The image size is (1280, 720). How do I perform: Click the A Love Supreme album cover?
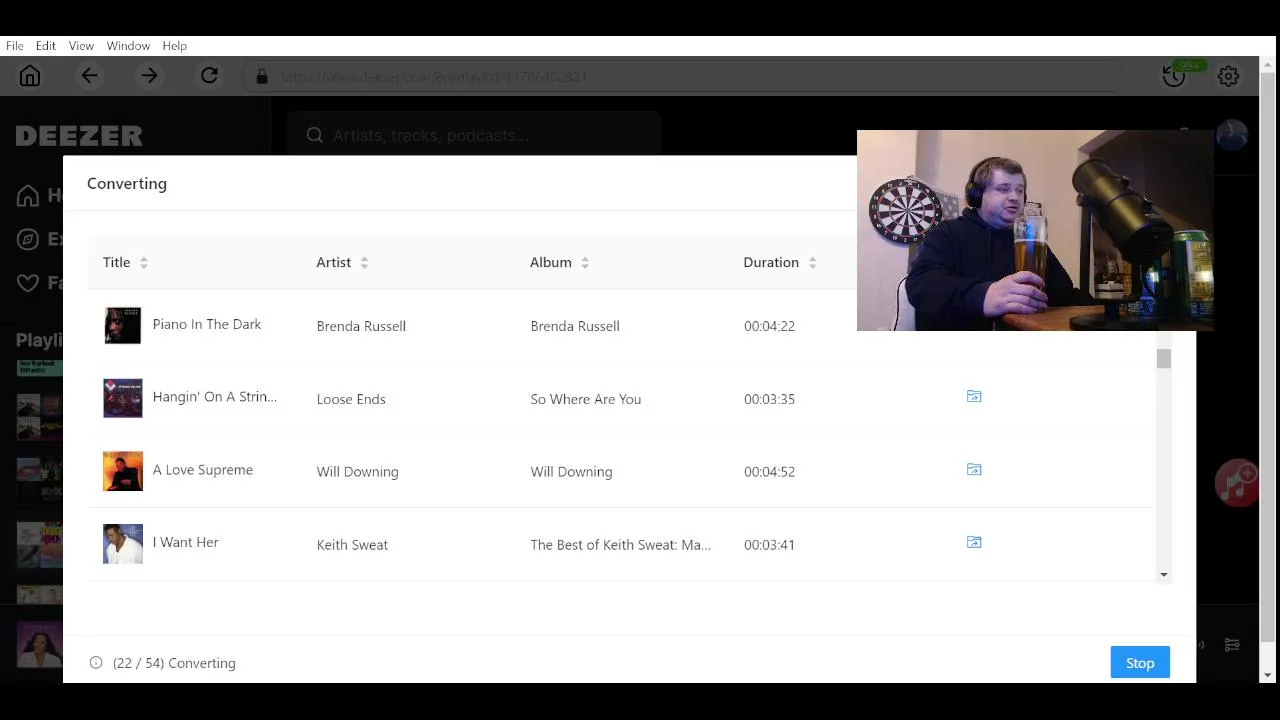point(123,471)
